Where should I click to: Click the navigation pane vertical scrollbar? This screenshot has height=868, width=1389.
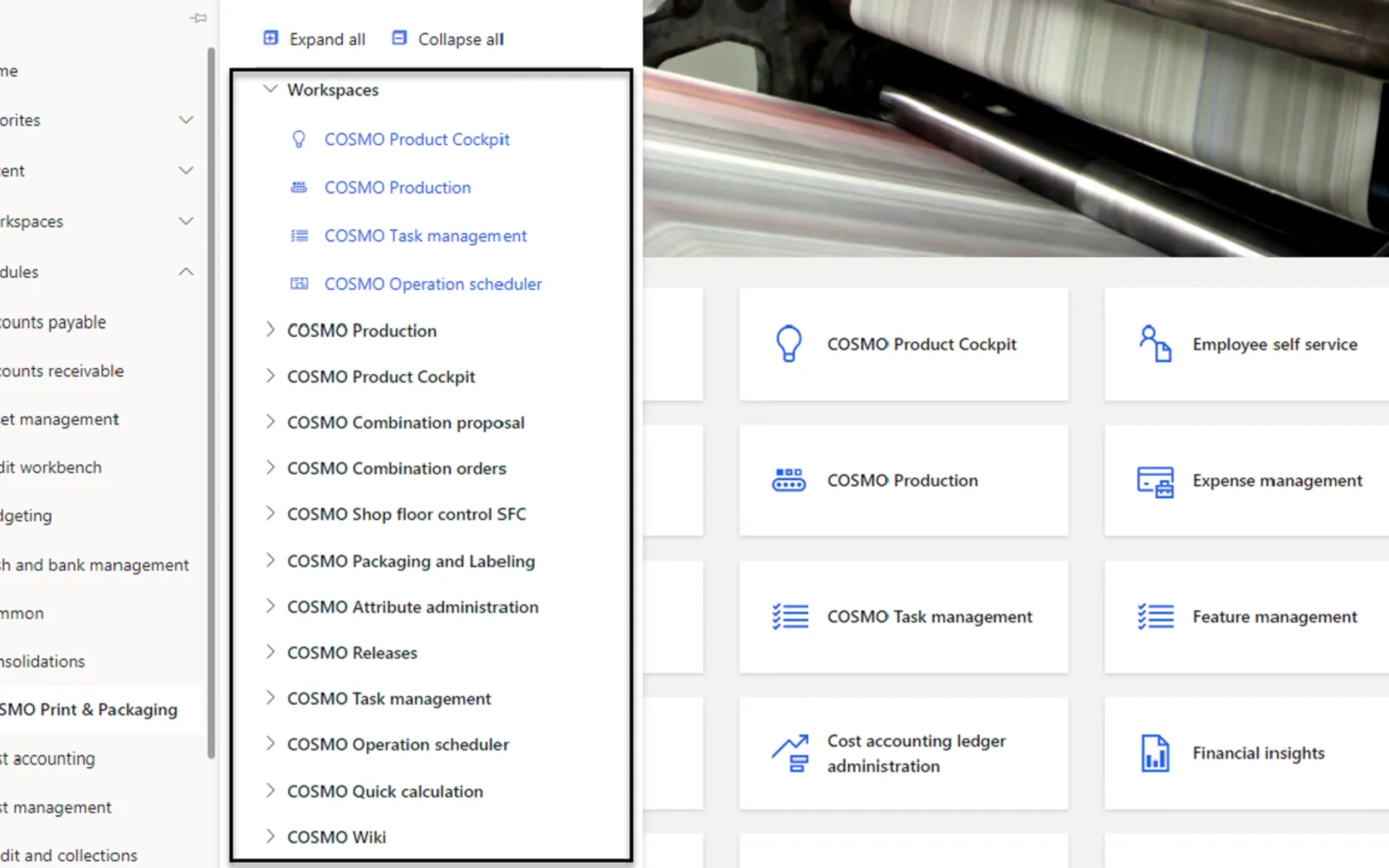(211, 404)
